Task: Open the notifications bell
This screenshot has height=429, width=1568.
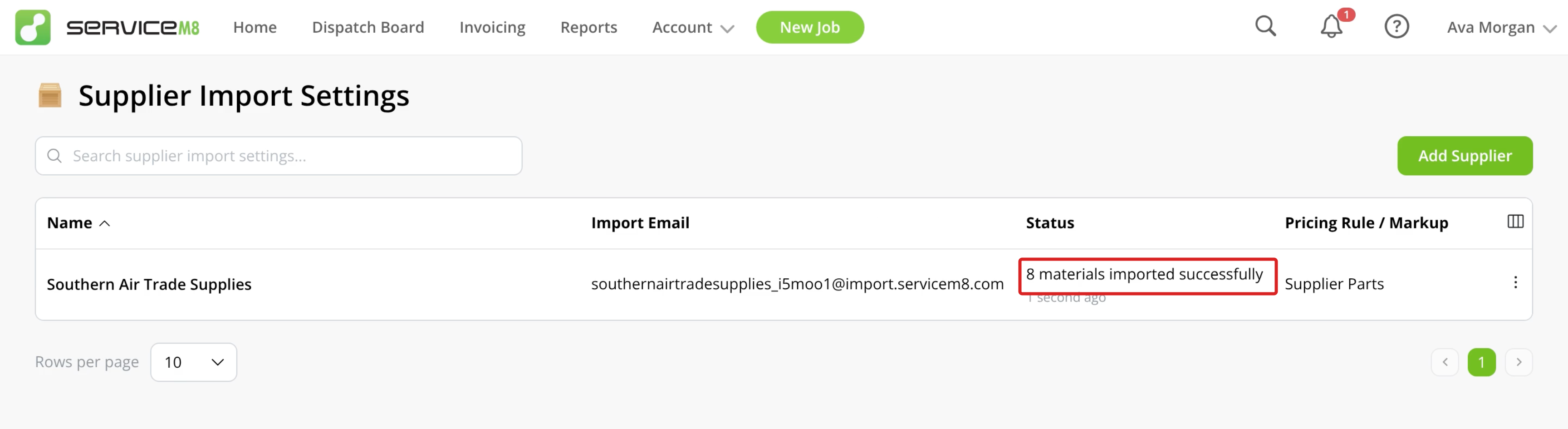Action: [1331, 27]
